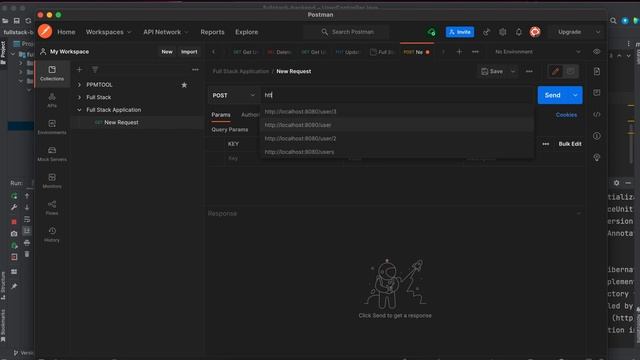Screen dimensions: 640x360
Task: Choose suggestion http://localhost:8080/user/3
Action: coord(397,111)
